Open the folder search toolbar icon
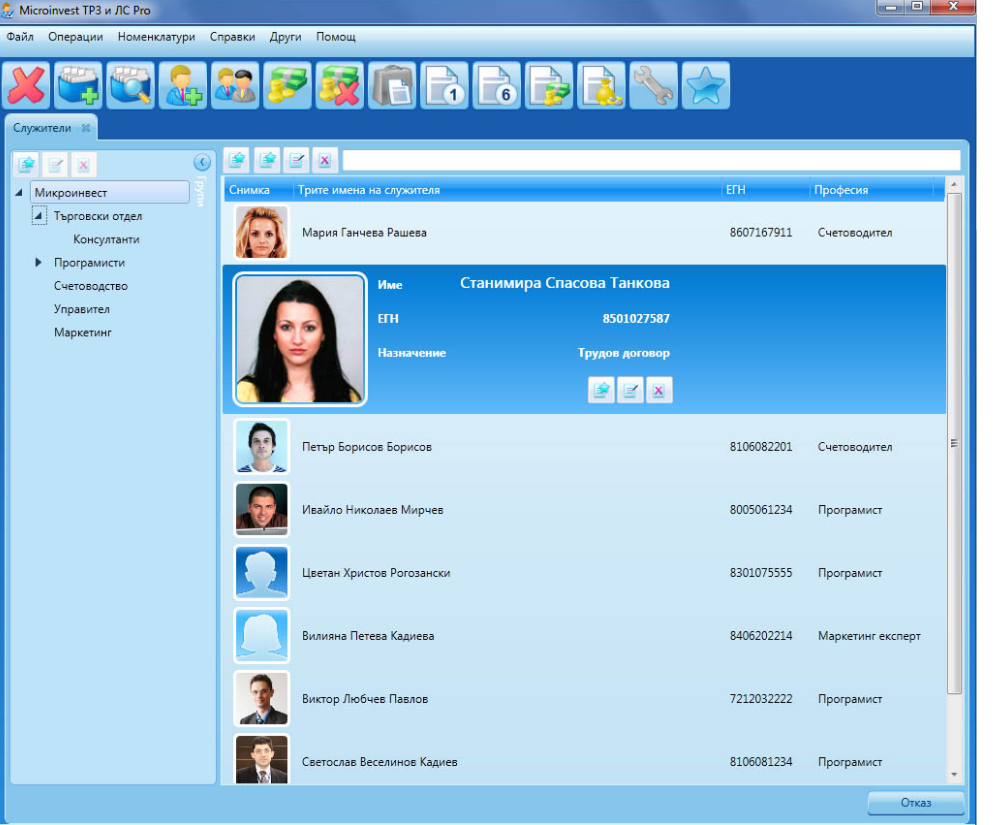The height and width of the screenshot is (825, 999). click(131, 86)
